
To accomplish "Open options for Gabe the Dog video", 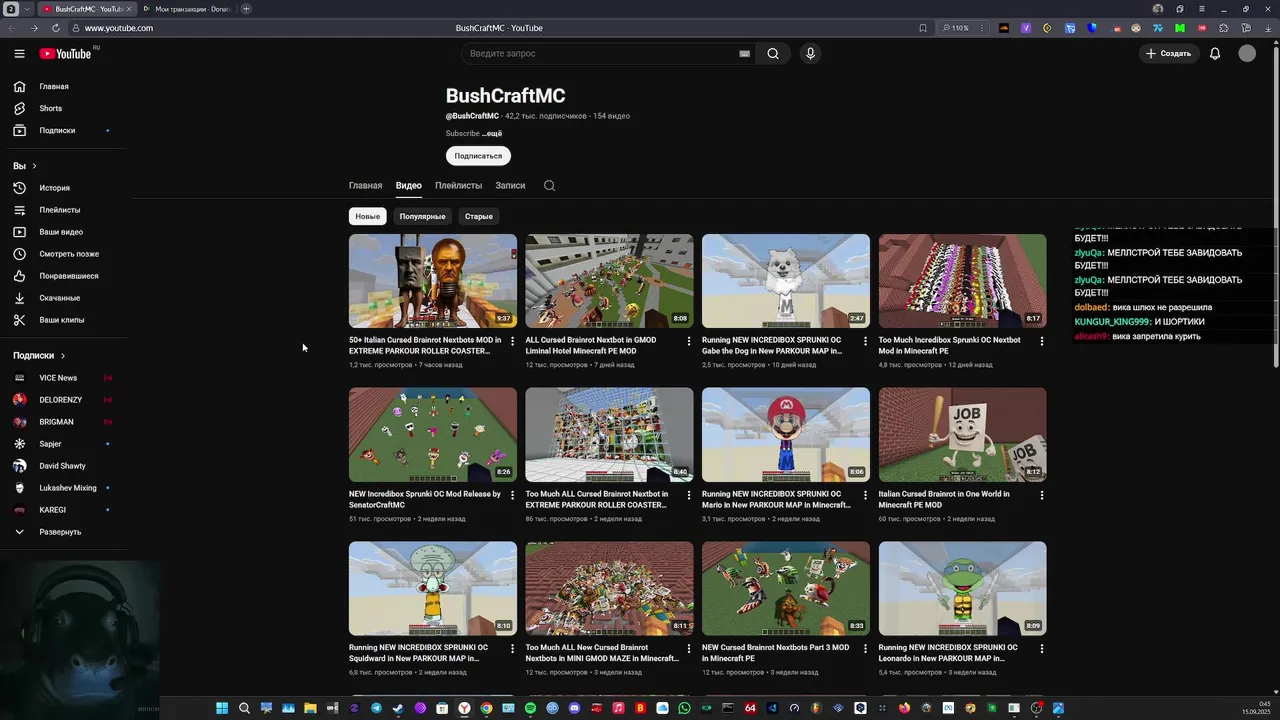I will 865,341.
